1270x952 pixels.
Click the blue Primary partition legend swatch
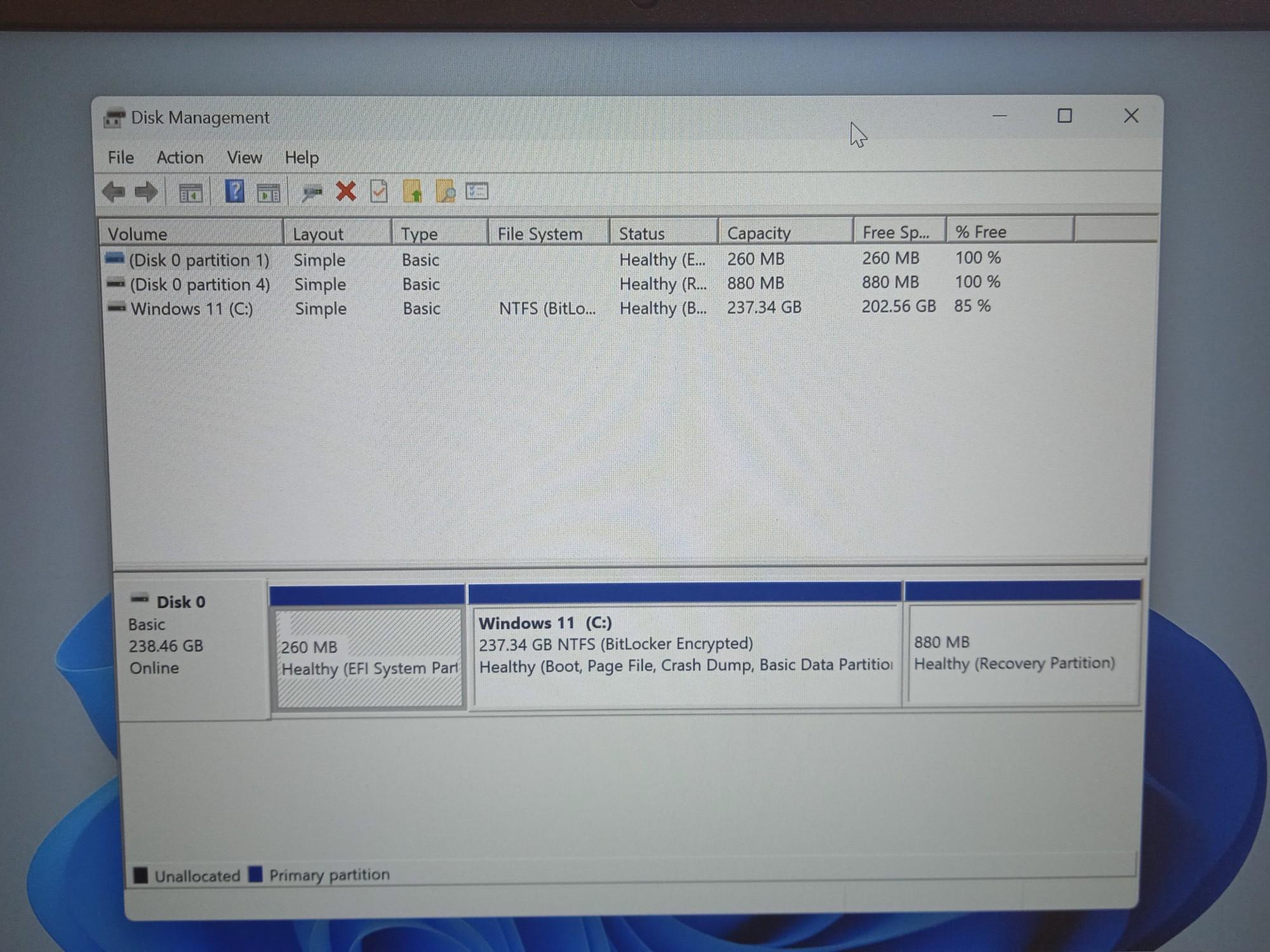[x=255, y=875]
